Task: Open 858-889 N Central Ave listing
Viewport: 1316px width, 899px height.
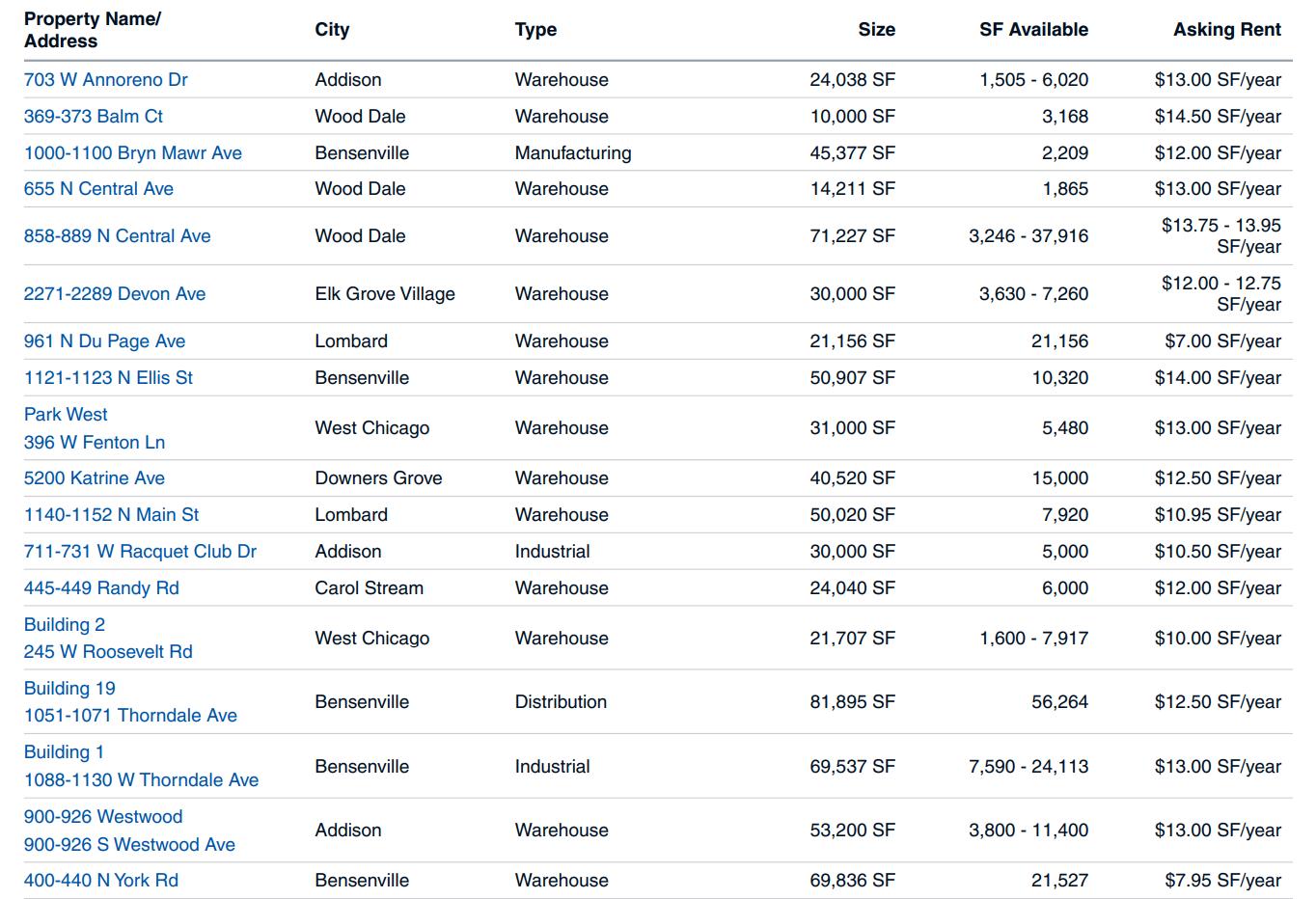Action: [117, 236]
